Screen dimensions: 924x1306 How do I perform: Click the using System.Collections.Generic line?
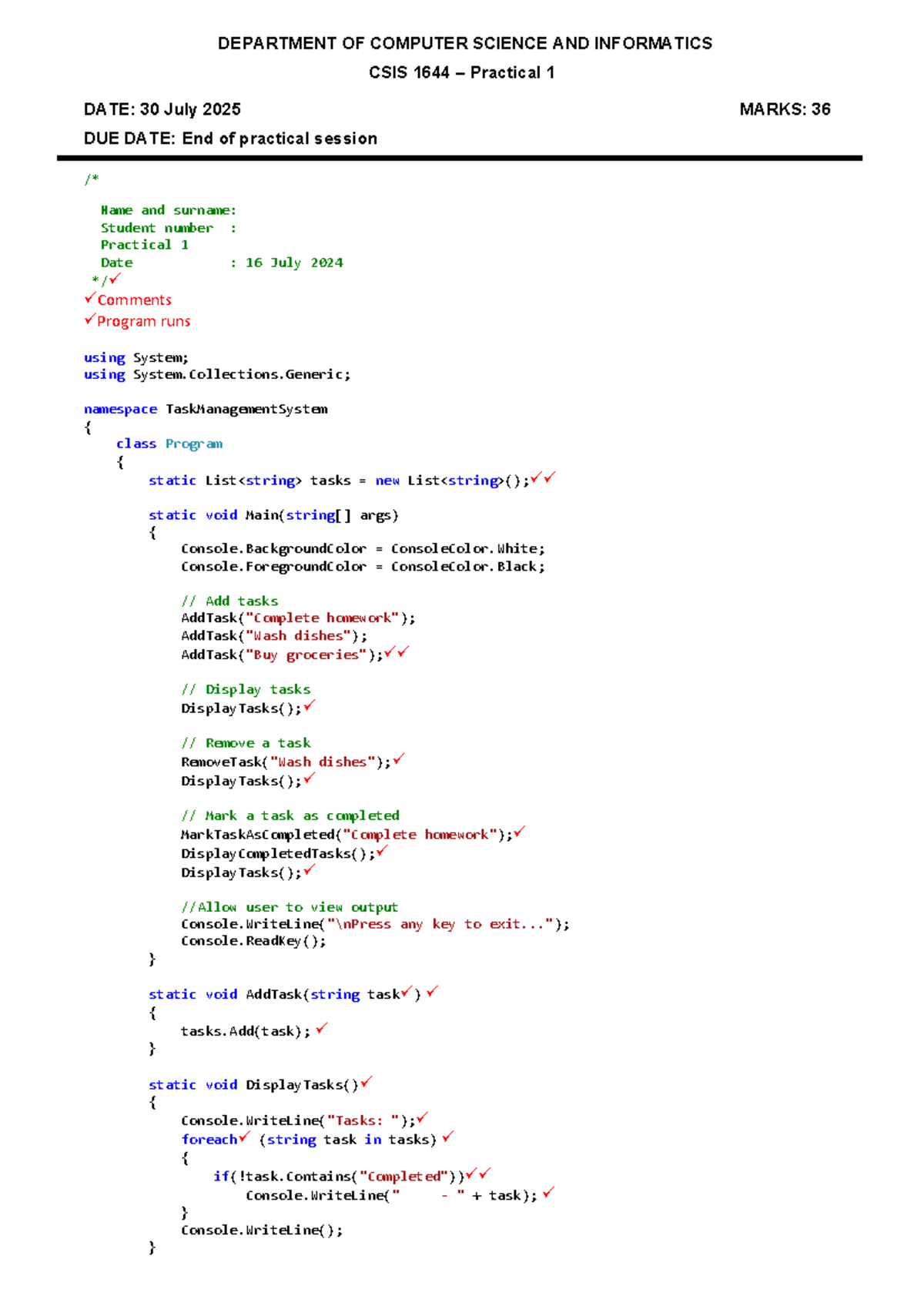217,375
